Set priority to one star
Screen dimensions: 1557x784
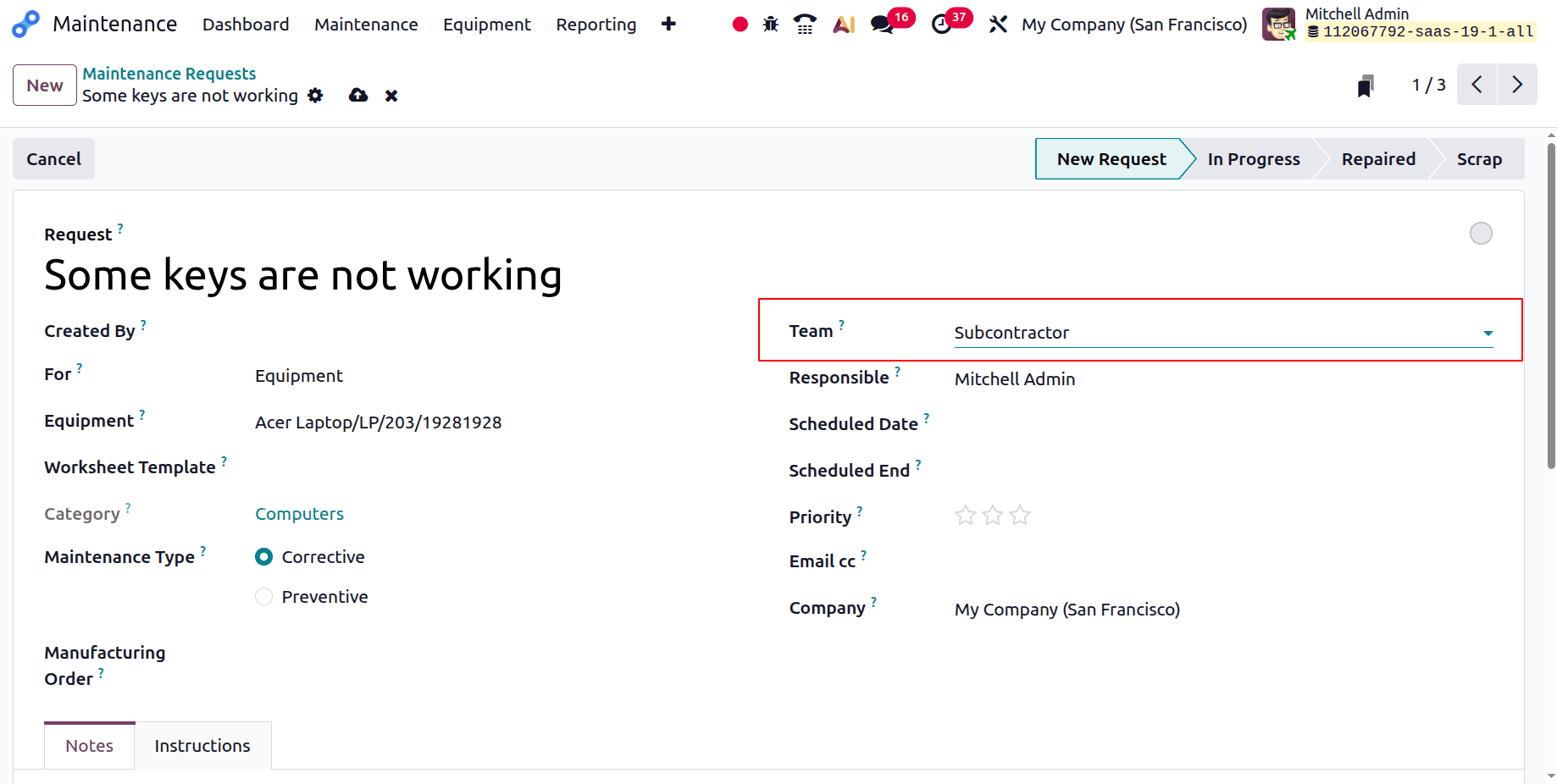tap(966, 515)
